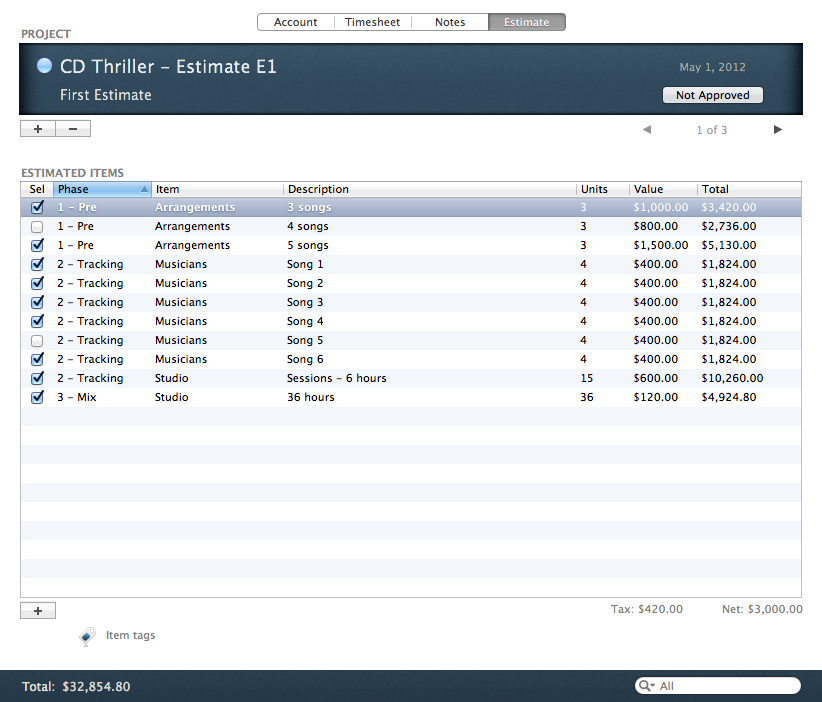This screenshot has width=822, height=702.
Task: Uncheck the 3 - Mix Studio checkbox
Action: (37, 398)
